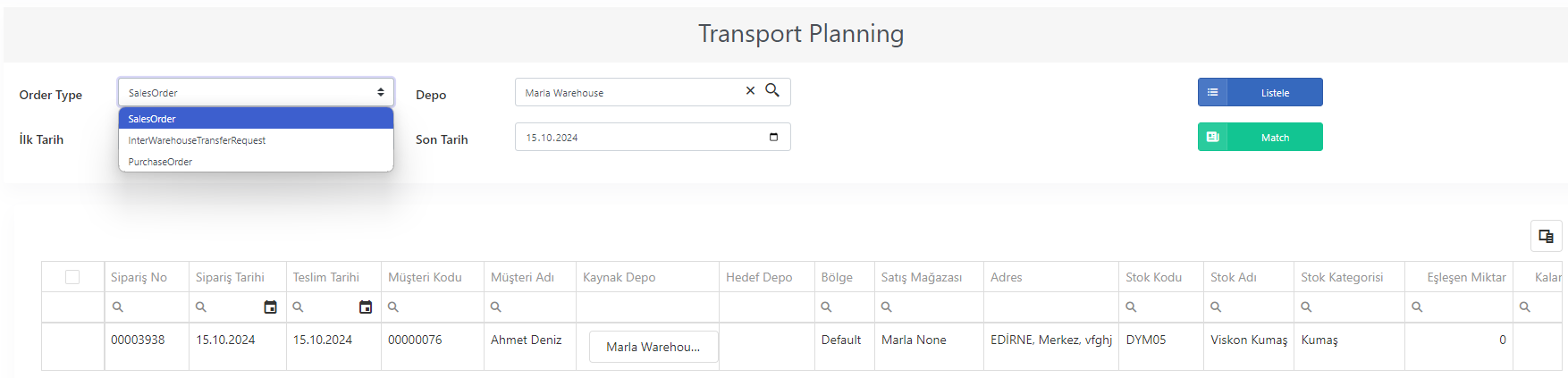
Task: Clear the Marla Warehouse depo field
Action: pos(750,91)
